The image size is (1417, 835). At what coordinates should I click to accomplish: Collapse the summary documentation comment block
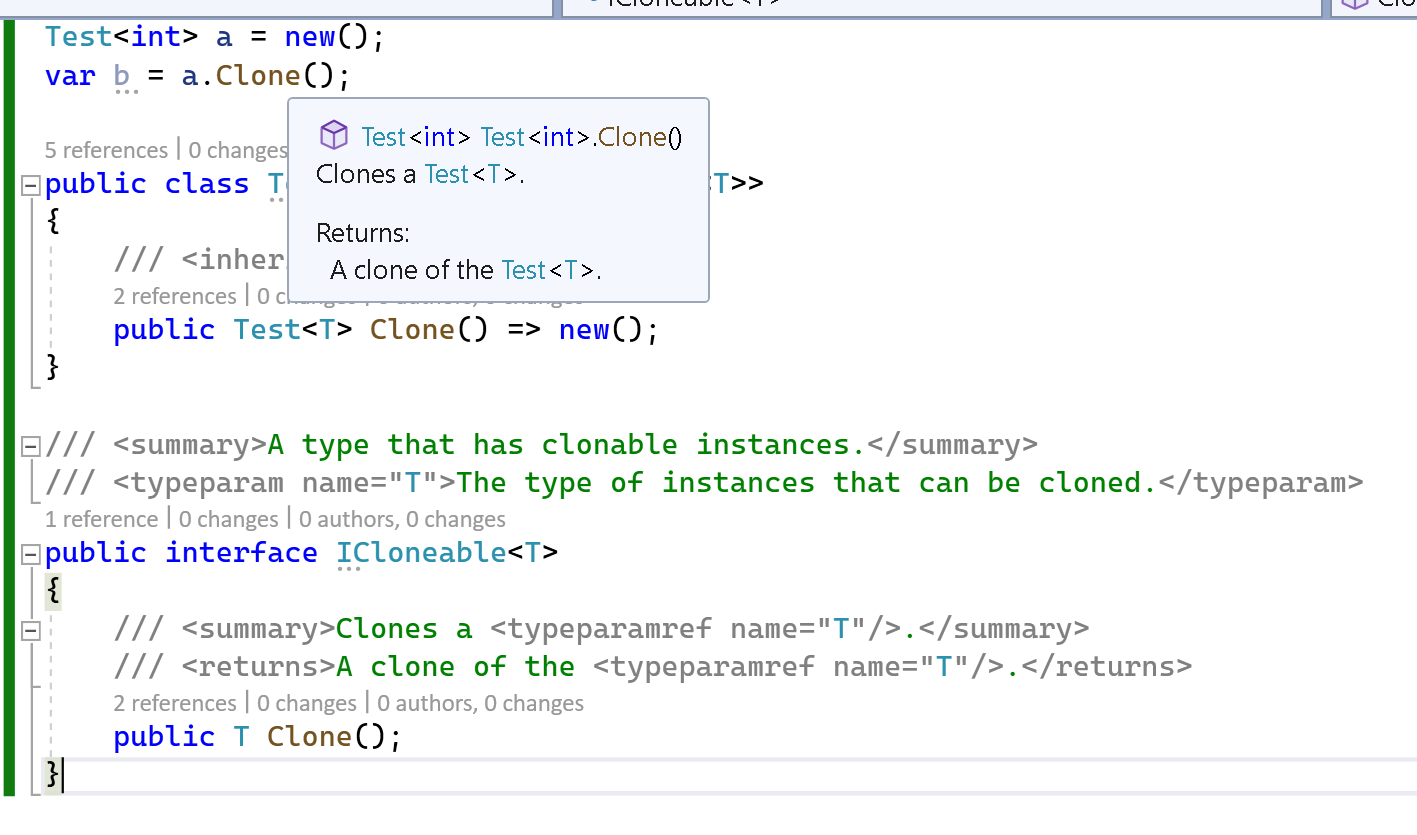click(x=30, y=444)
